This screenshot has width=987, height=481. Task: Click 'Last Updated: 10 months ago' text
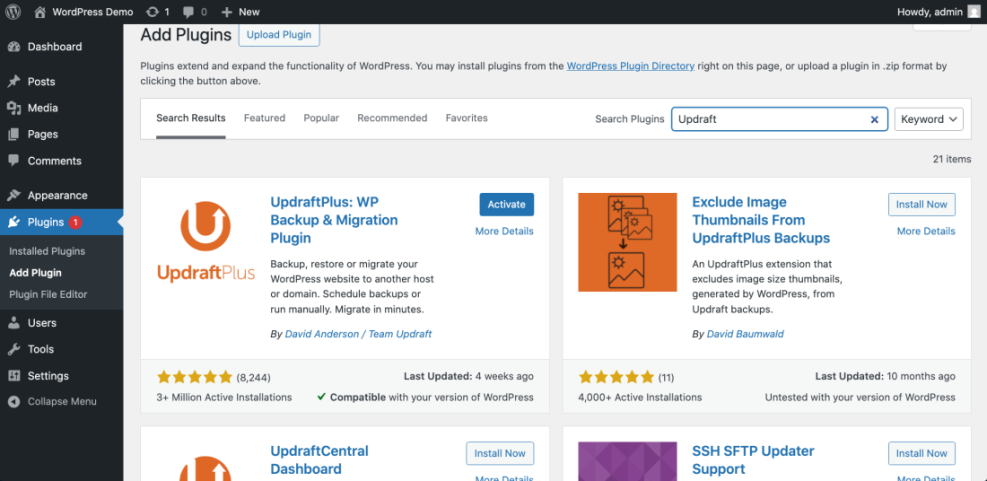pos(885,376)
